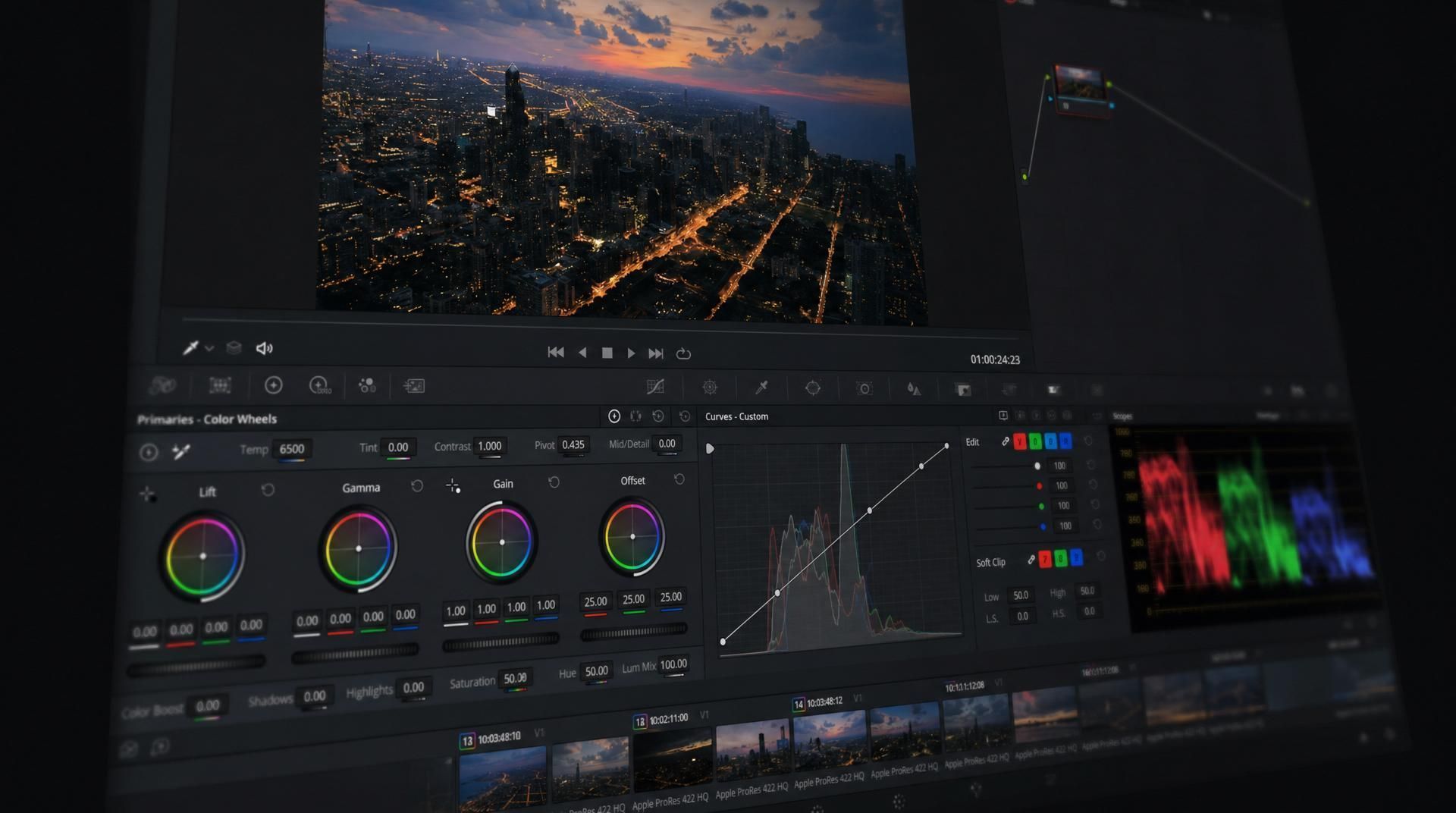Image resolution: width=1456 pixels, height=813 pixels.
Task: Open the Color Match palette
Action: [x=220, y=385]
